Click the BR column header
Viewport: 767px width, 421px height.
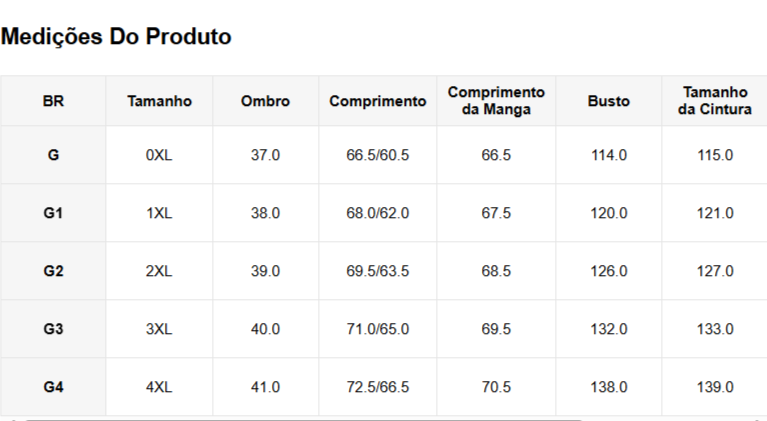[x=53, y=101]
